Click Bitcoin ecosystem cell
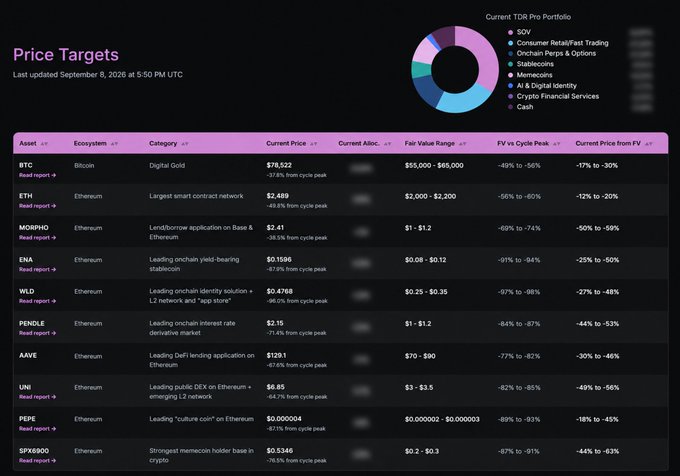Viewport: 680px width, 476px height. point(84,166)
